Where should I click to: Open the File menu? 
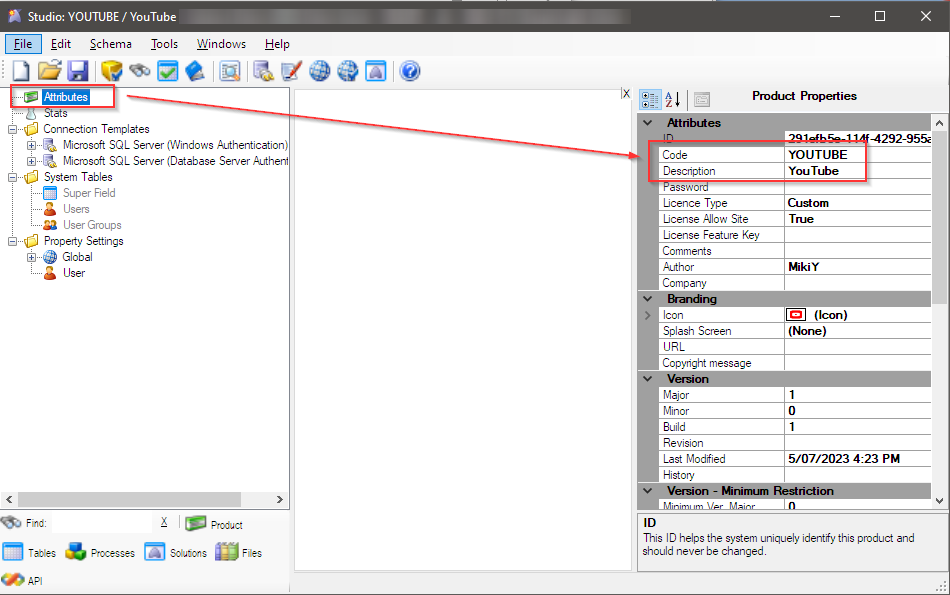[23, 44]
